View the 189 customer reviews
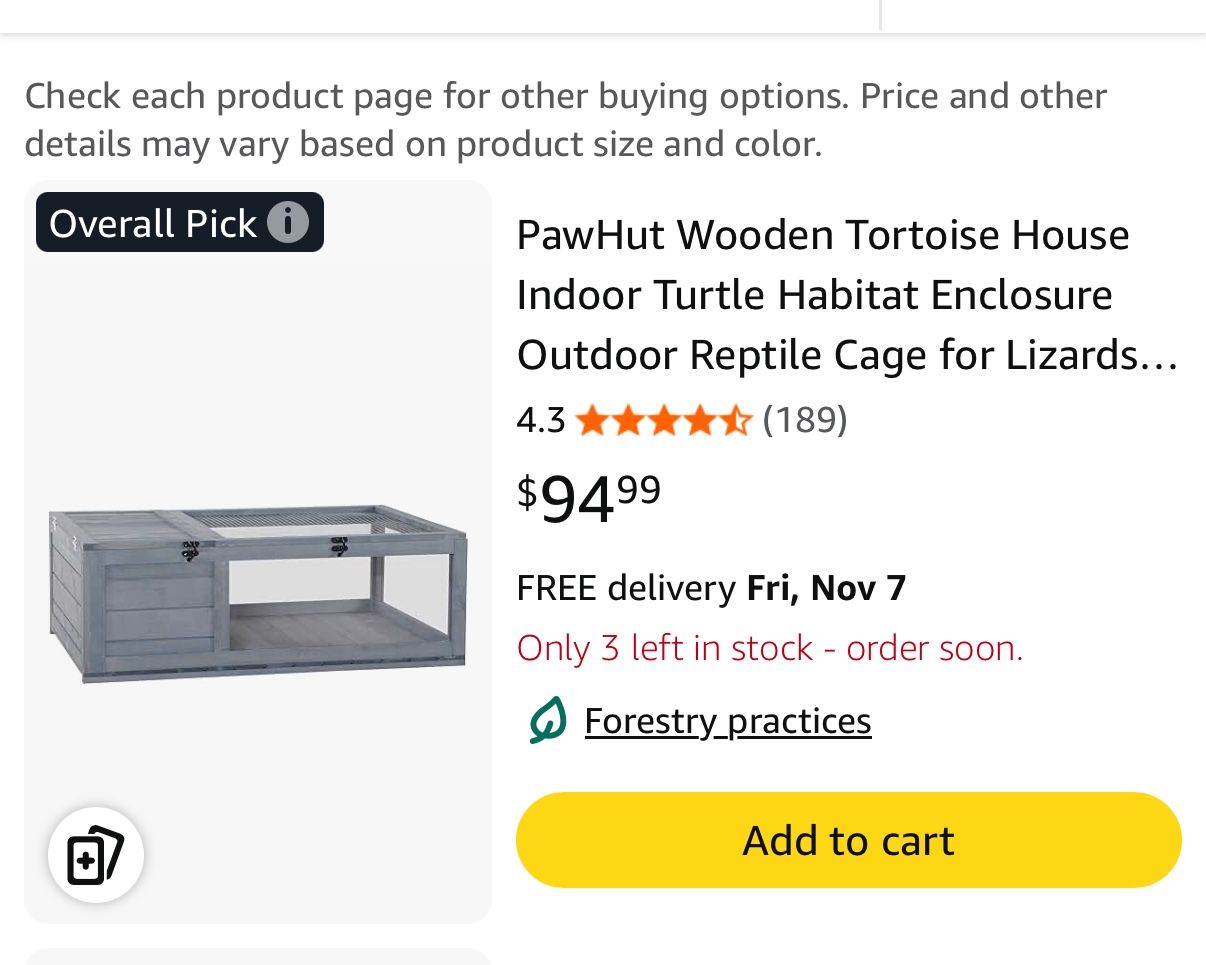 tap(804, 420)
